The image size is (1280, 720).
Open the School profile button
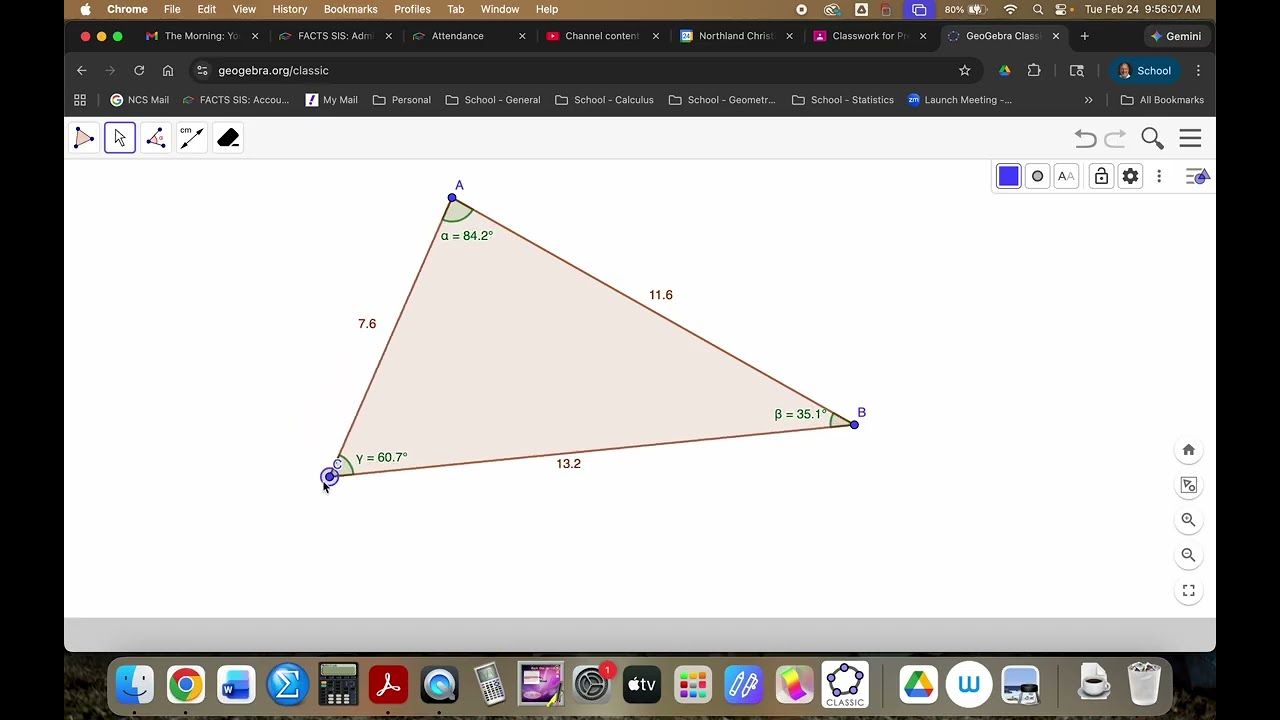pos(1144,71)
